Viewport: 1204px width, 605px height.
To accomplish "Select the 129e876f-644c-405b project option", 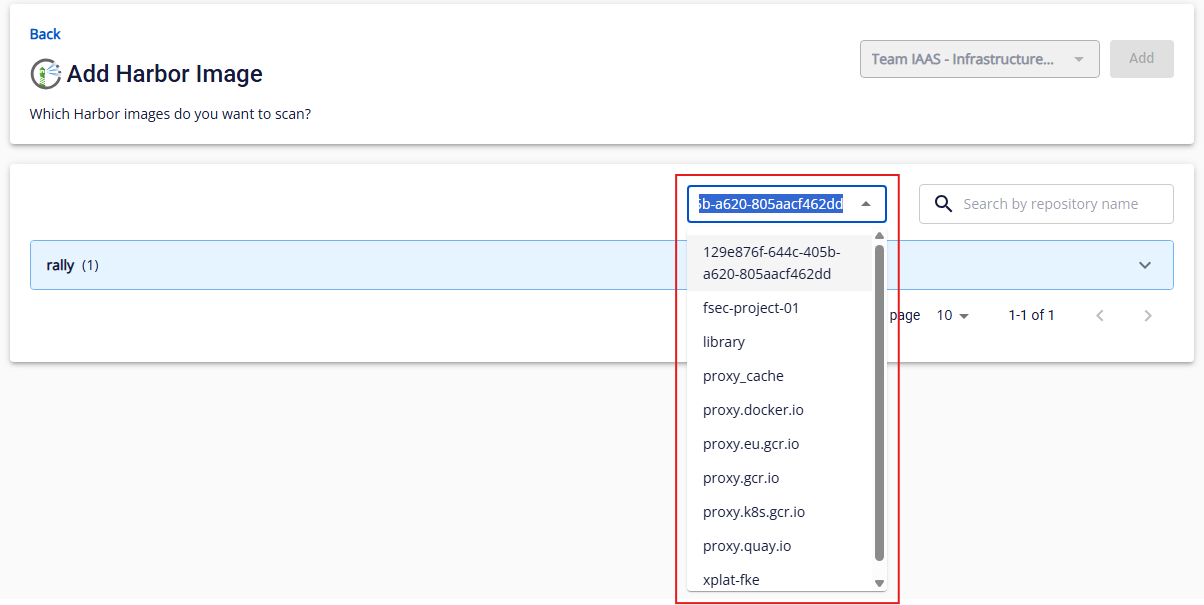I will (771, 263).
